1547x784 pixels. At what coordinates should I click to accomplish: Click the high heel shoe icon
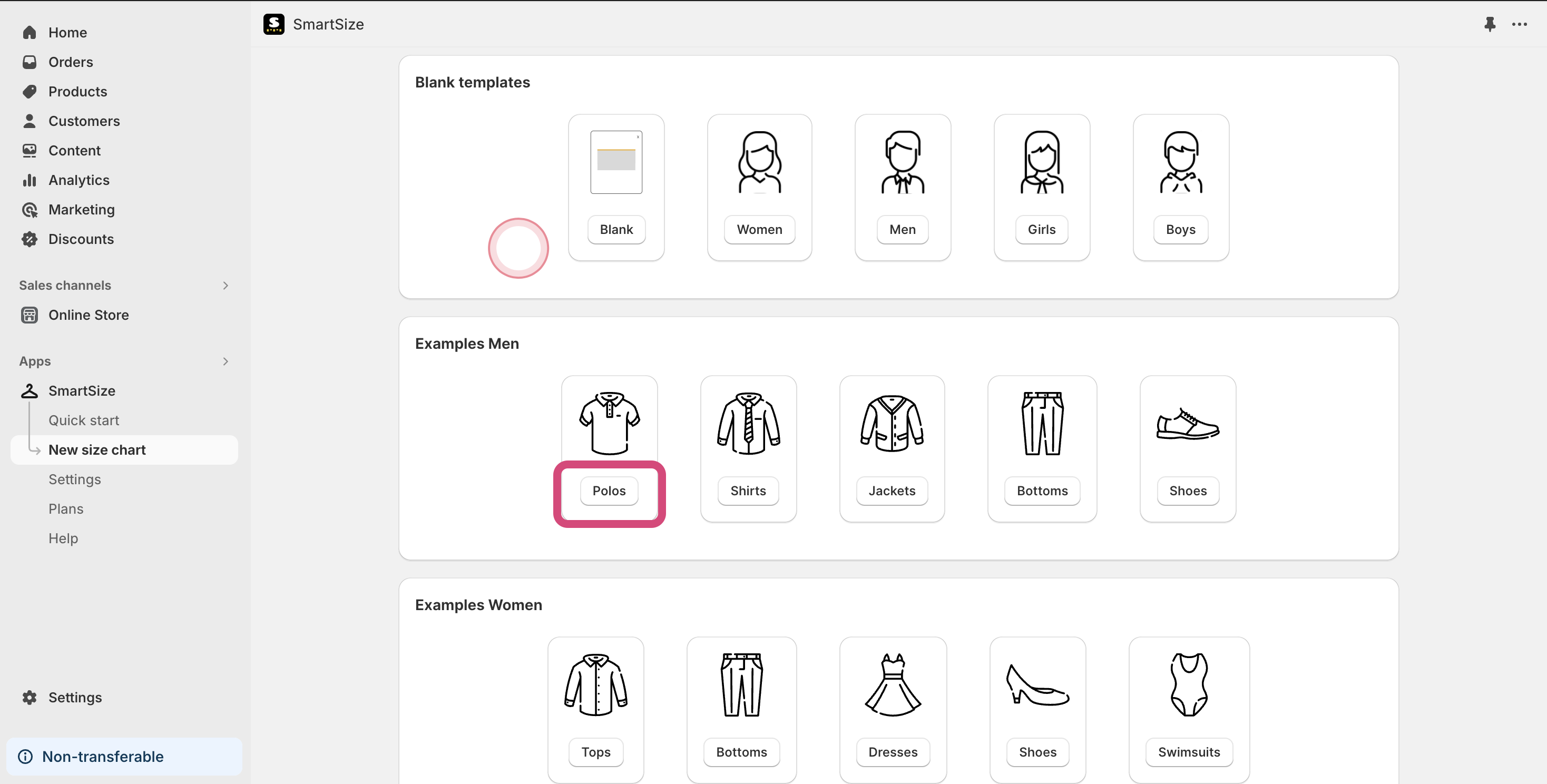1037,684
